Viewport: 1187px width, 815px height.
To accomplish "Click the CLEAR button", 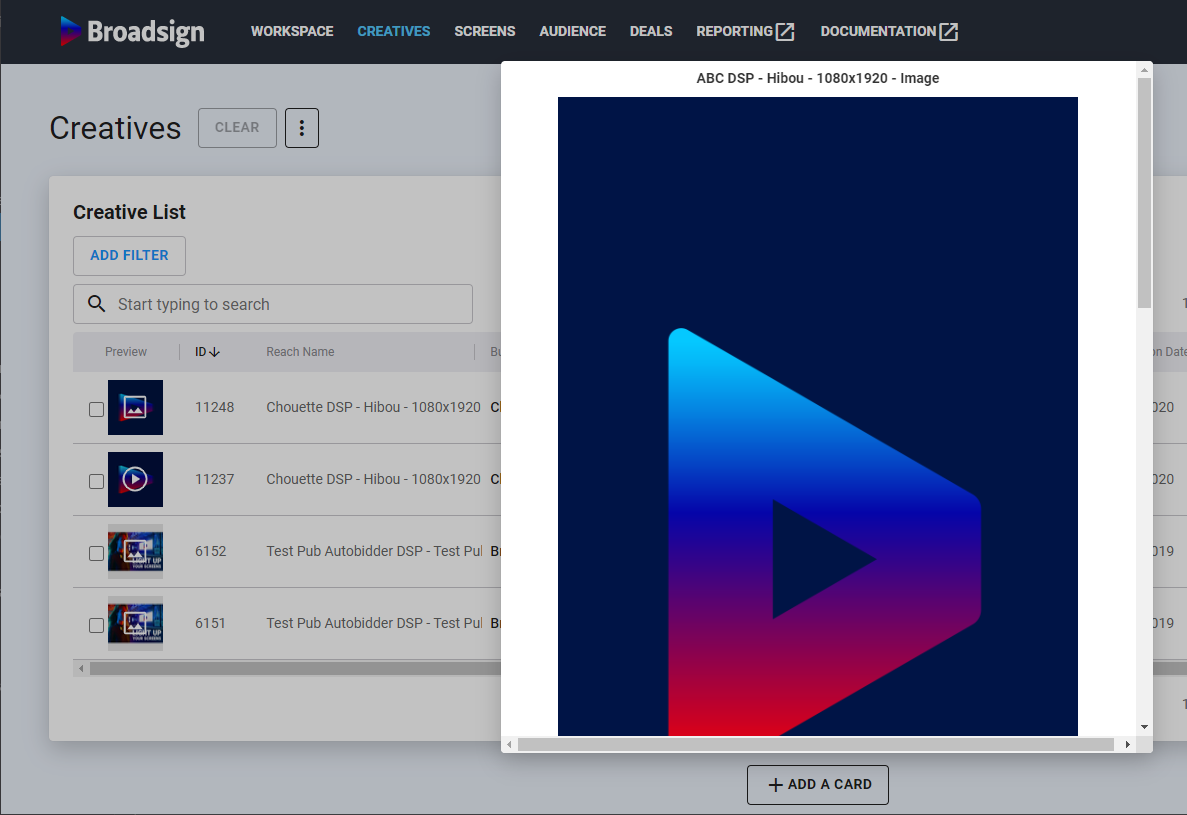I will pyautogui.click(x=237, y=128).
